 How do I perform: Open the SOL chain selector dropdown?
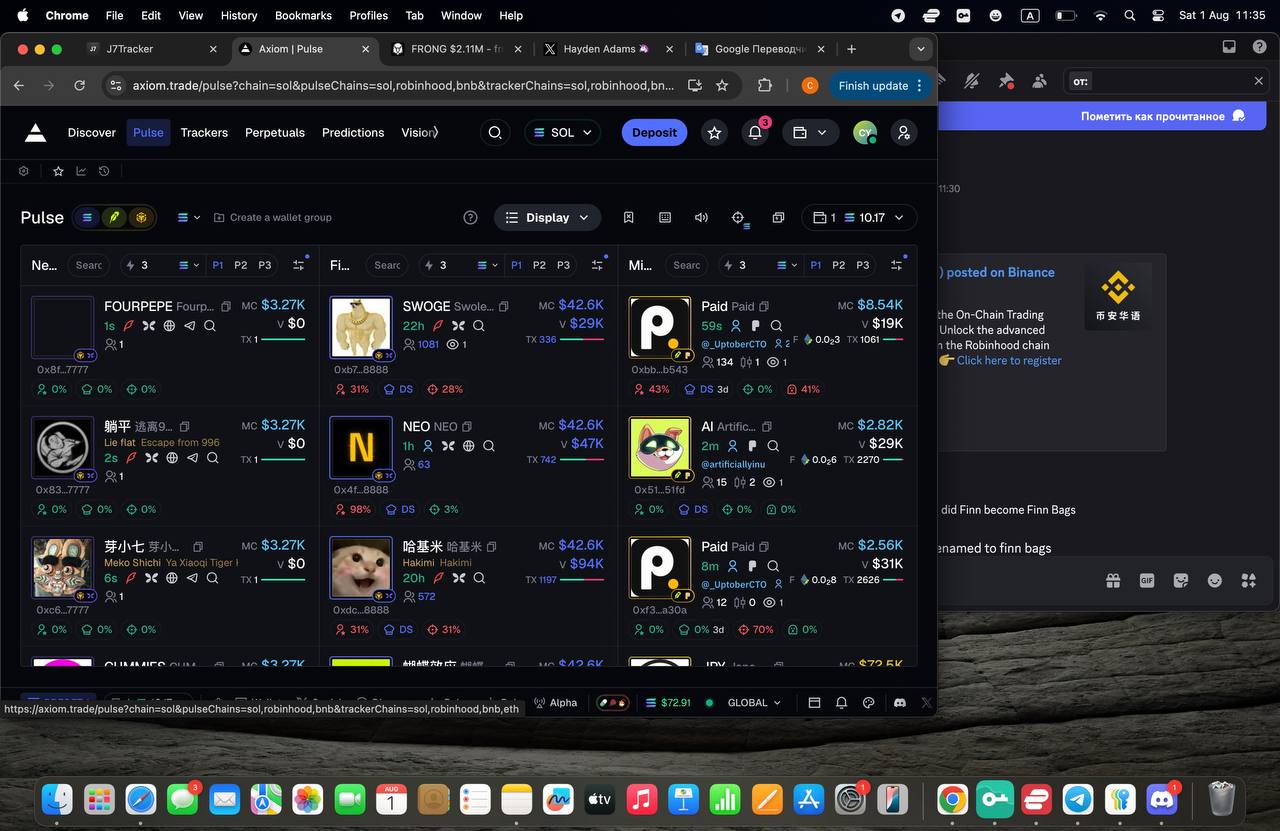point(562,132)
